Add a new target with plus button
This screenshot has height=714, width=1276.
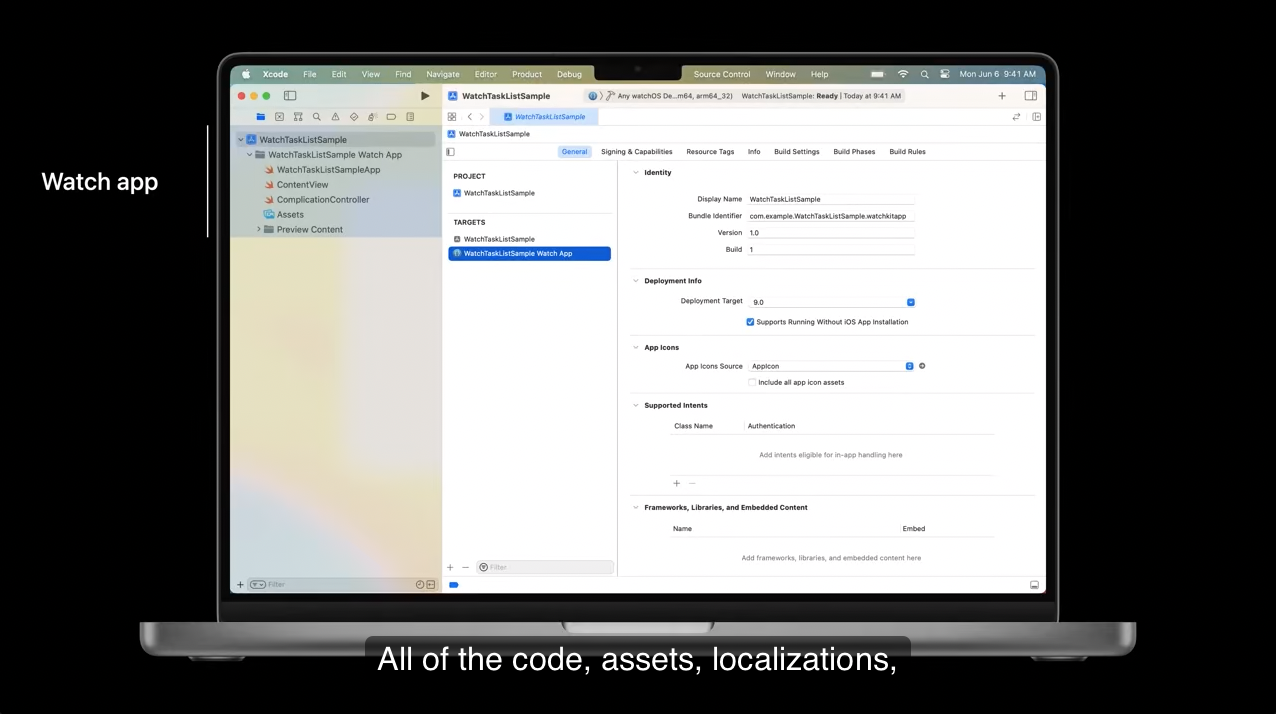tap(450, 567)
